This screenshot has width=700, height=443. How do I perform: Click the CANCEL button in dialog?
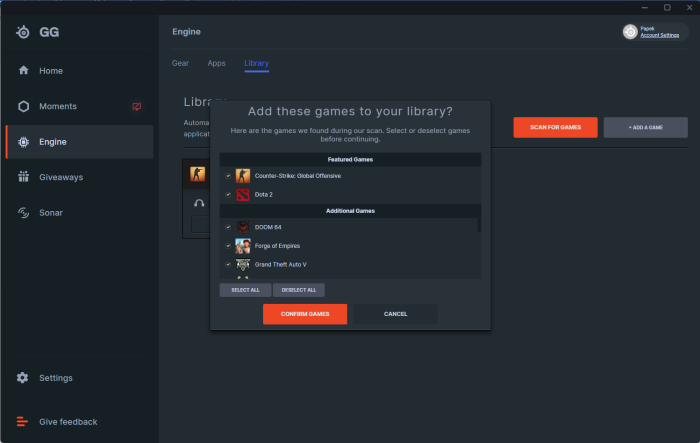[396, 314]
